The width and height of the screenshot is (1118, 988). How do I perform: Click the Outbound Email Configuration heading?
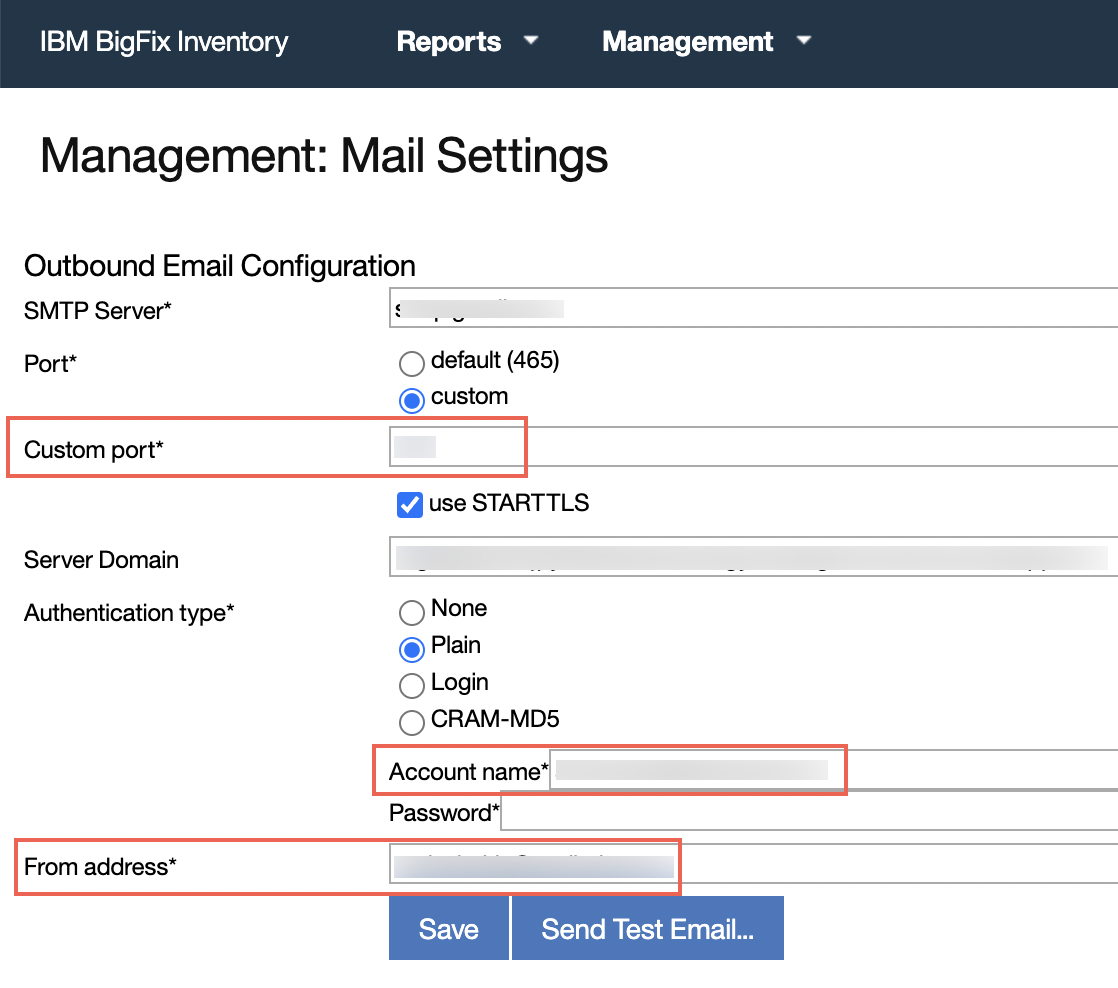[220, 266]
